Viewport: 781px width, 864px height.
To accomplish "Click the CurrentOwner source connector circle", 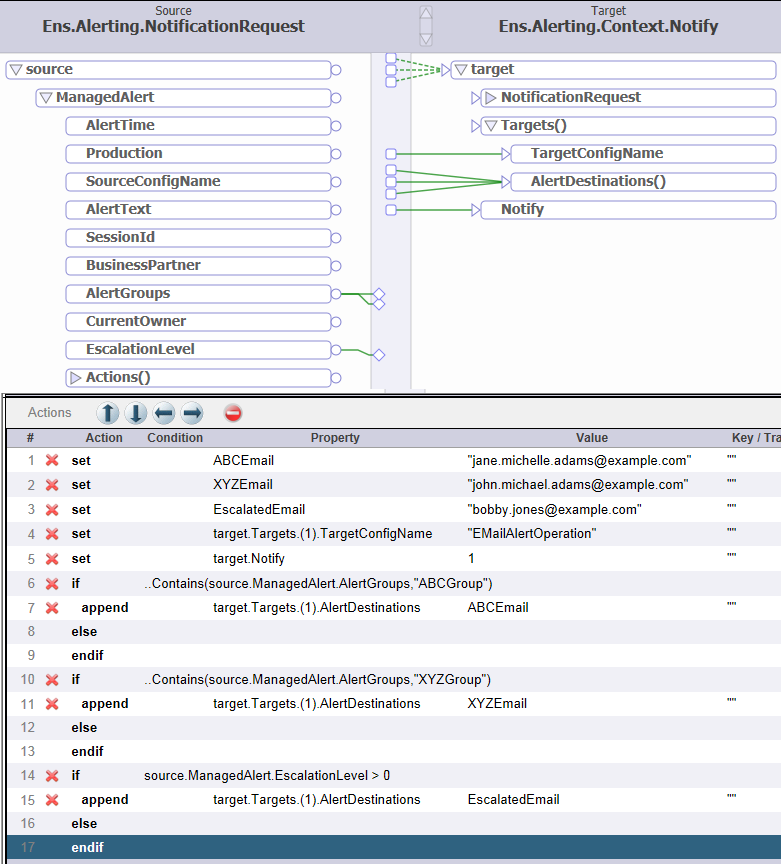I will 336,322.
